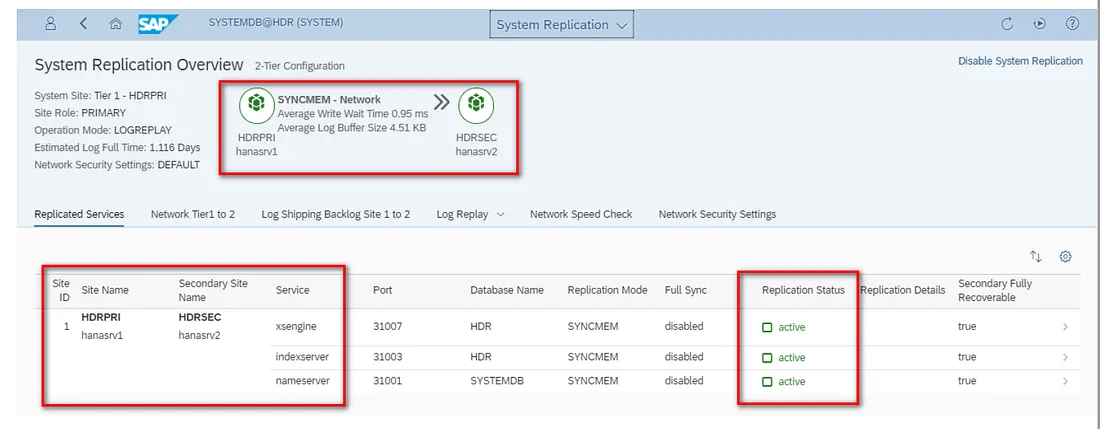This screenshot has height=429, width=1100.
Task: Open the help question mark icon
Action: point(1072,23)
